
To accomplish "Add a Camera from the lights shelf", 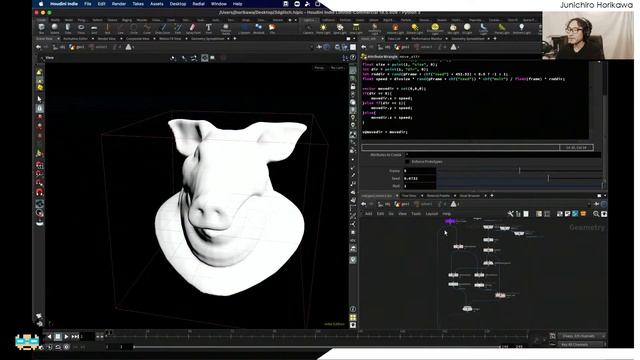I will pos(308,28).
